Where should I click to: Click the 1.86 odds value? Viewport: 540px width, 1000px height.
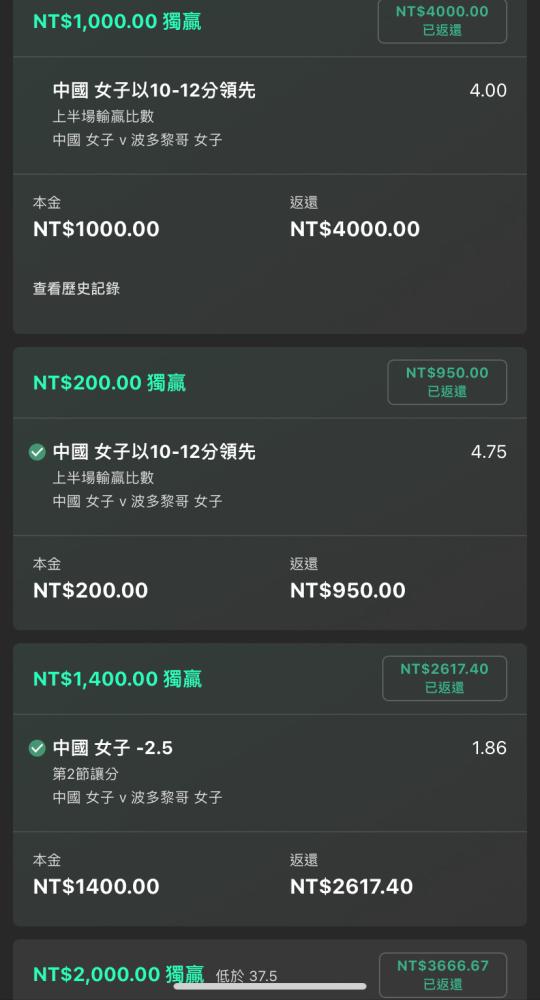pyautogui.click(x=489, y=748)
